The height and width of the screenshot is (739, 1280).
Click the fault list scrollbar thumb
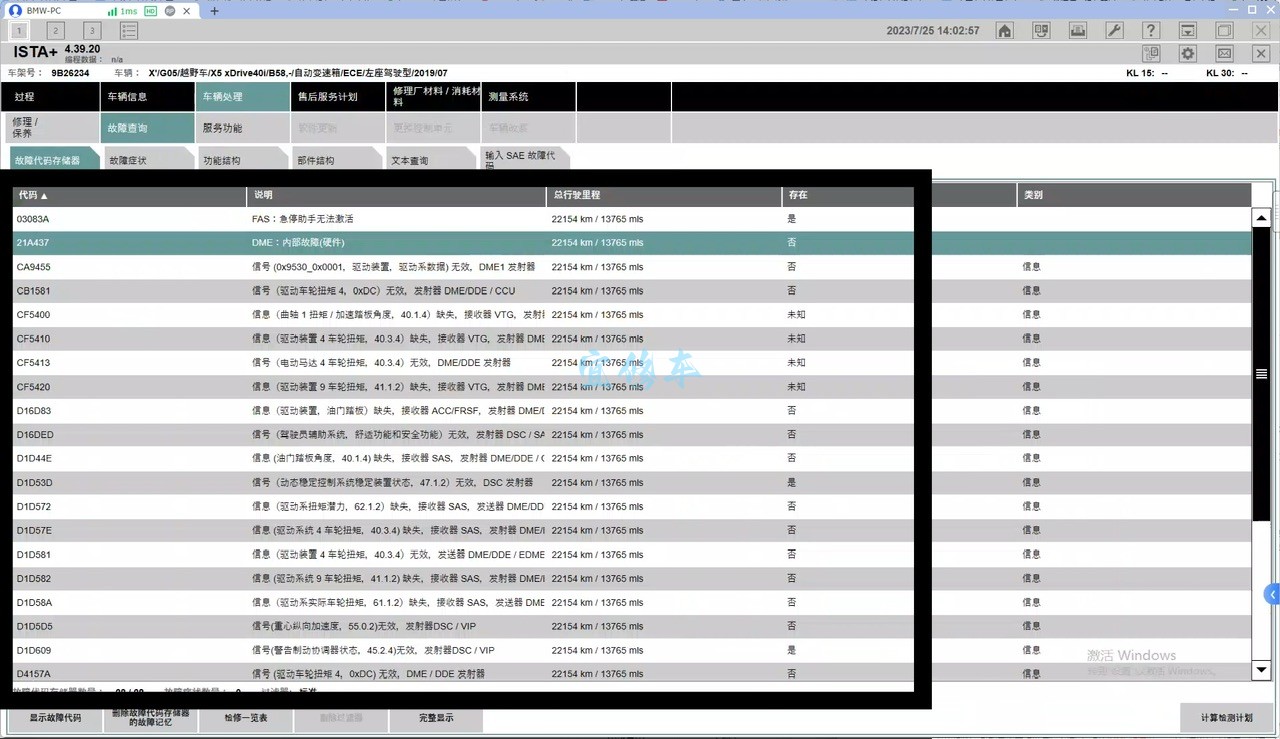1262,374
